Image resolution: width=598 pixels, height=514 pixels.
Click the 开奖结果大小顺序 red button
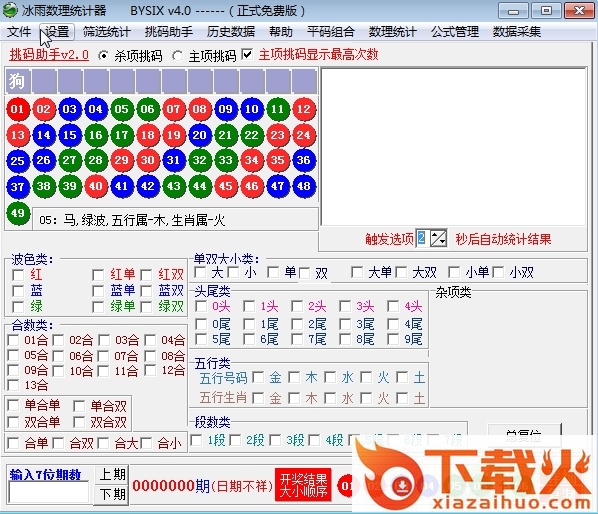304,485
